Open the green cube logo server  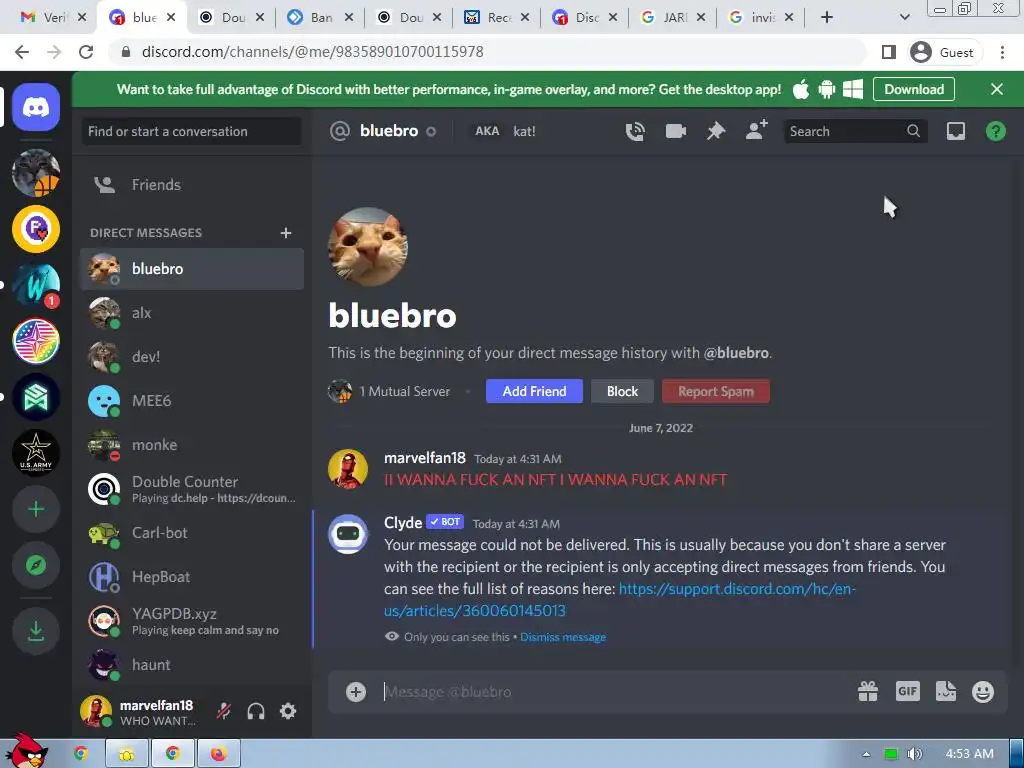(x=36, y=397)
